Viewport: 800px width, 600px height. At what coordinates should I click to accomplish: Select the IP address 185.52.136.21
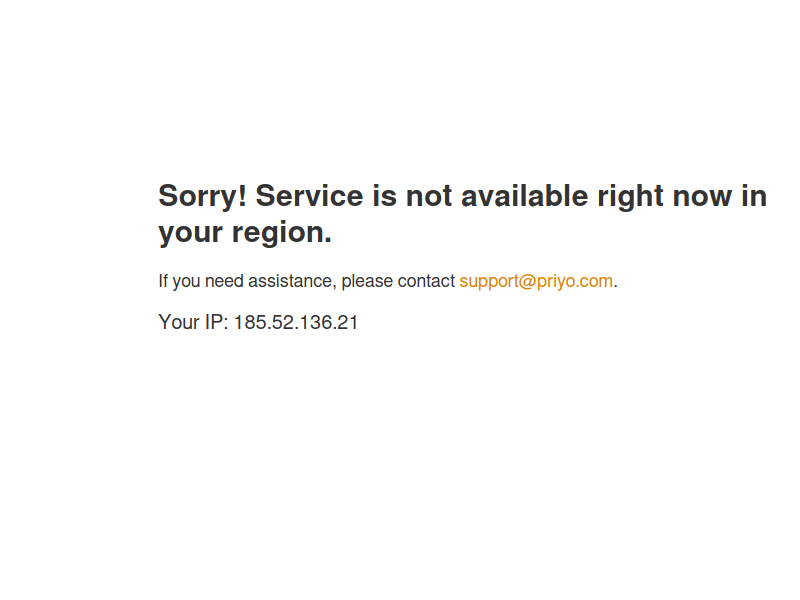tap(296, 322)
